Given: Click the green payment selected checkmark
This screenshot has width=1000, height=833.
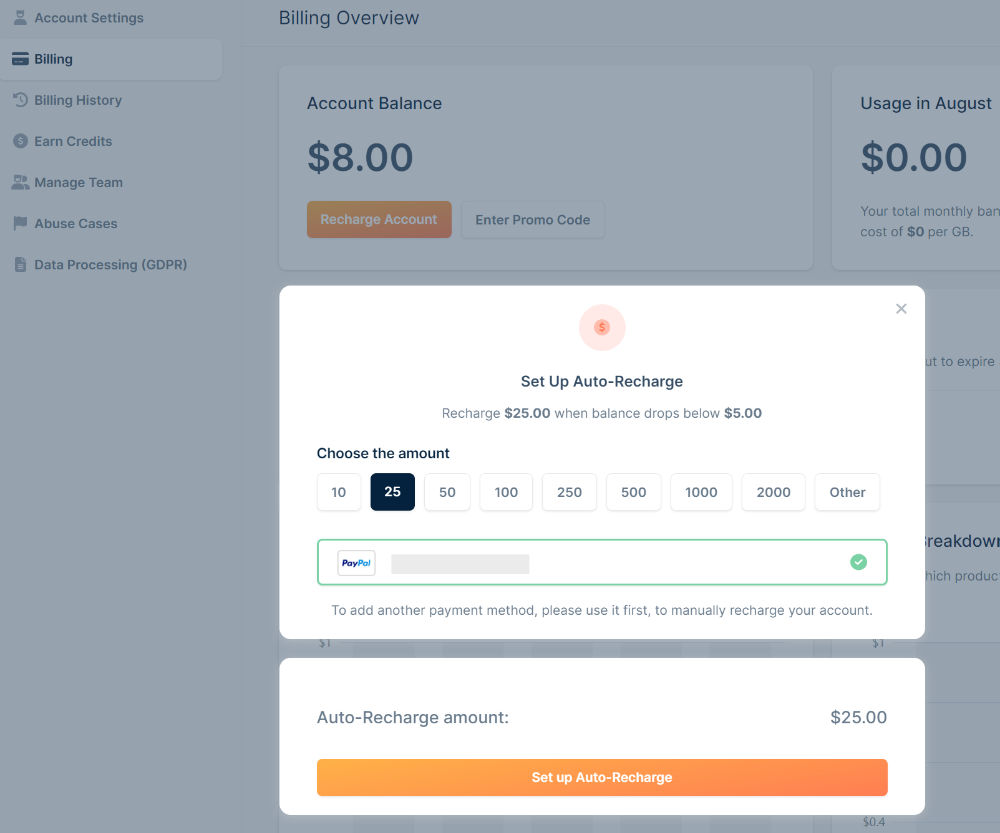Looking at the screenshot, I should coord(858,562).
